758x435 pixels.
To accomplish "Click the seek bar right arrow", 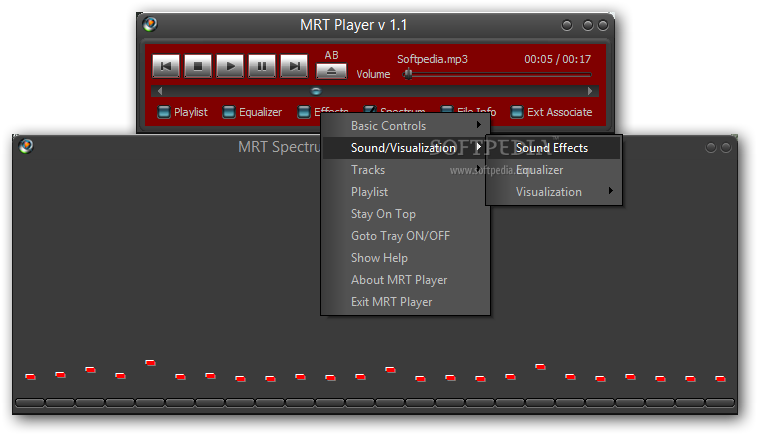I will [590, 91].
